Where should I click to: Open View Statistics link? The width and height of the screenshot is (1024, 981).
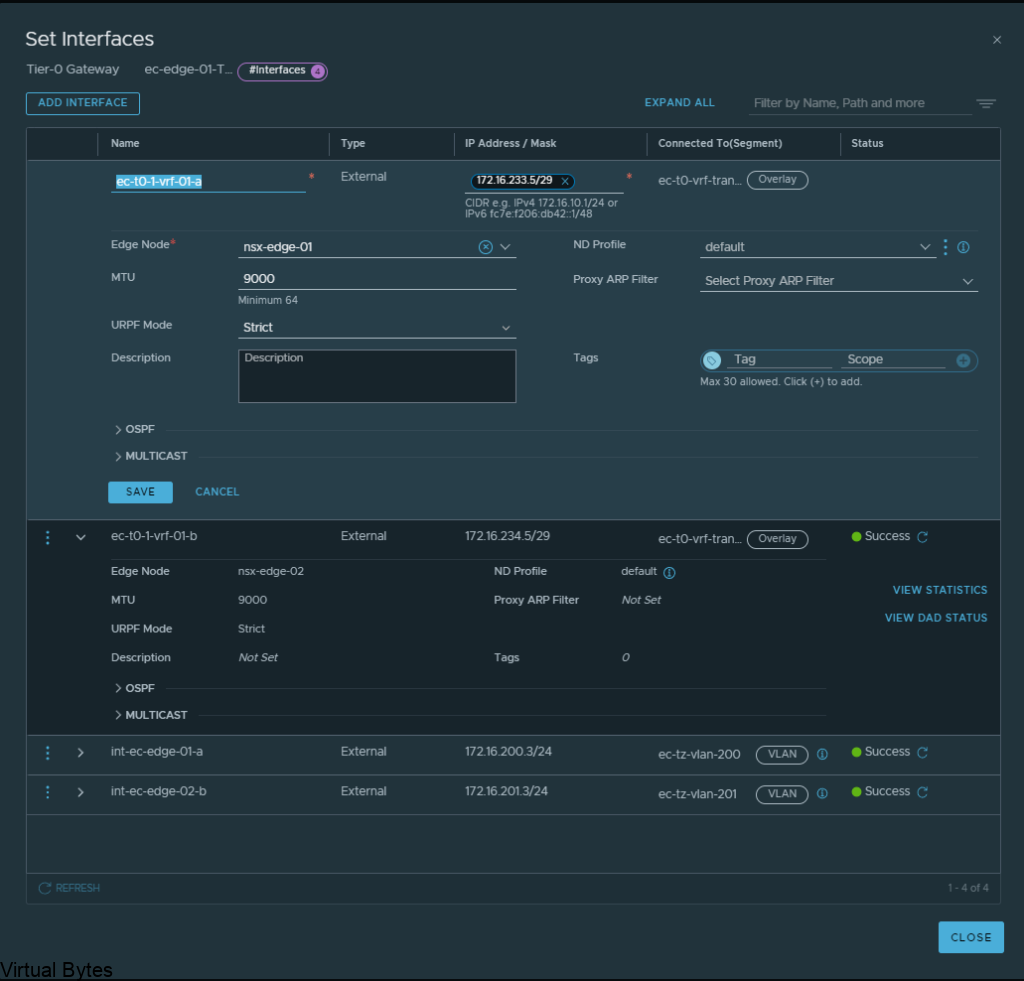point(939,590)
